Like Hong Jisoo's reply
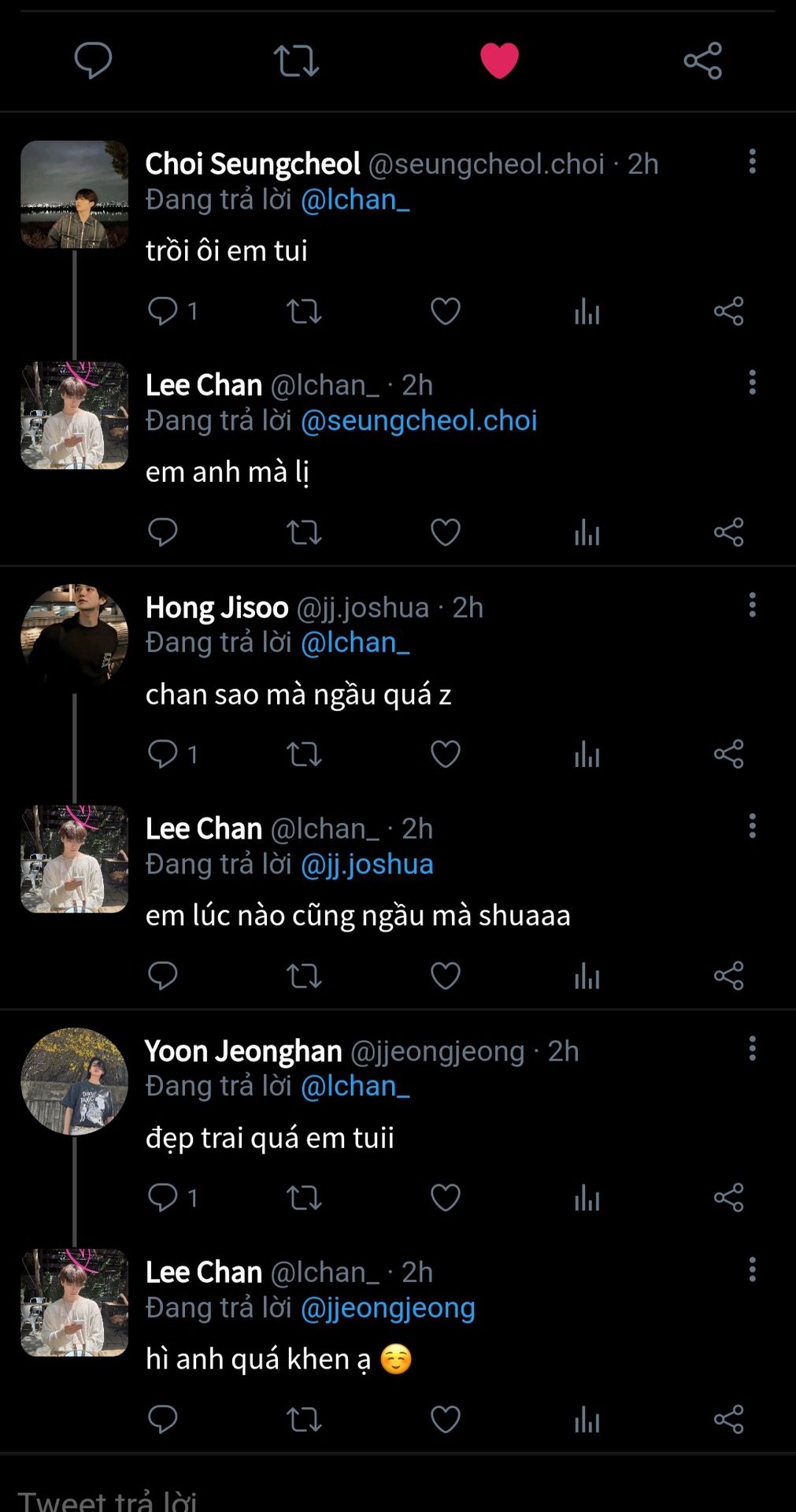 pyautogui.click(x=445, y=754)
